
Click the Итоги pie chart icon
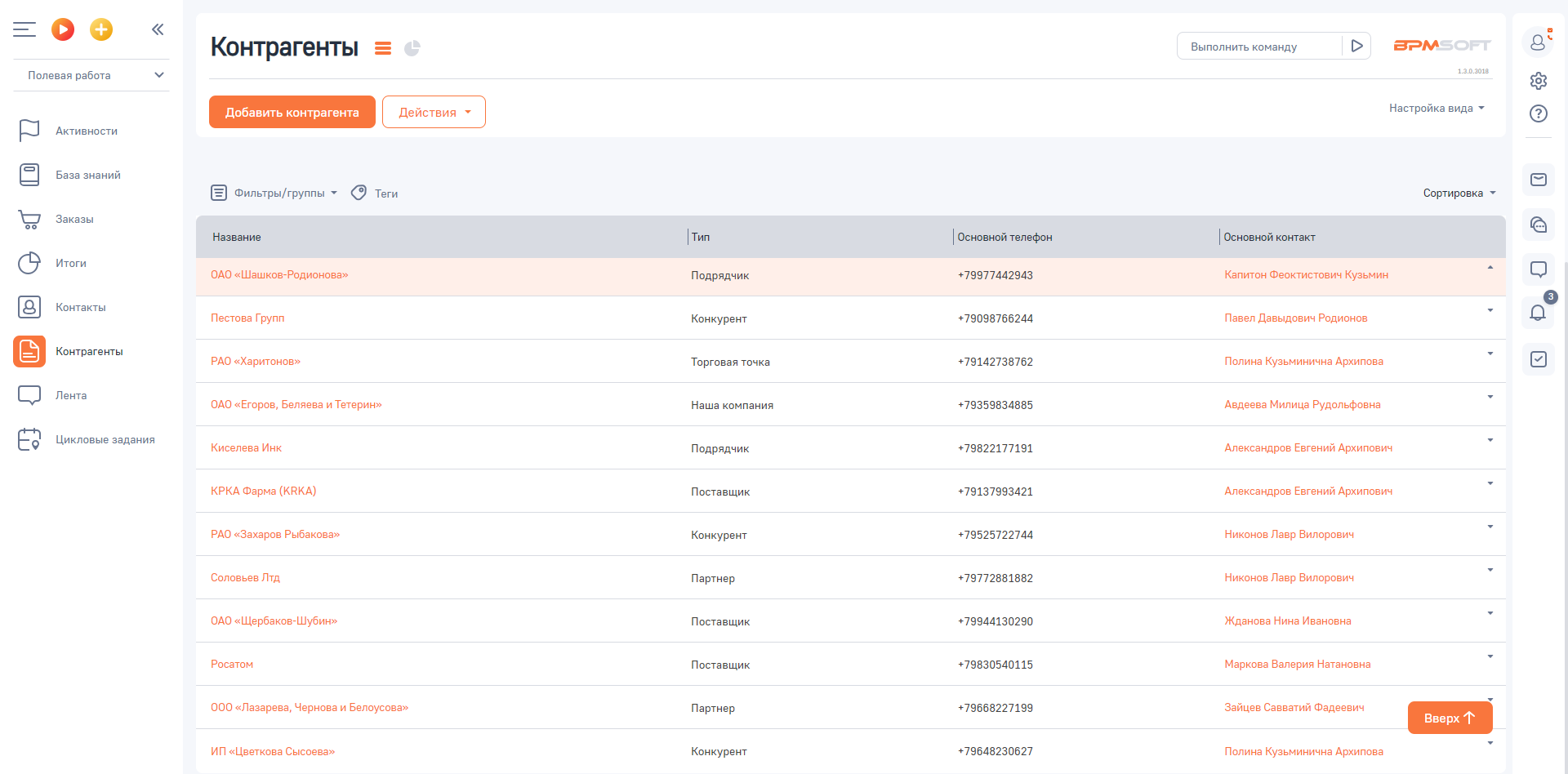(29, 263)
